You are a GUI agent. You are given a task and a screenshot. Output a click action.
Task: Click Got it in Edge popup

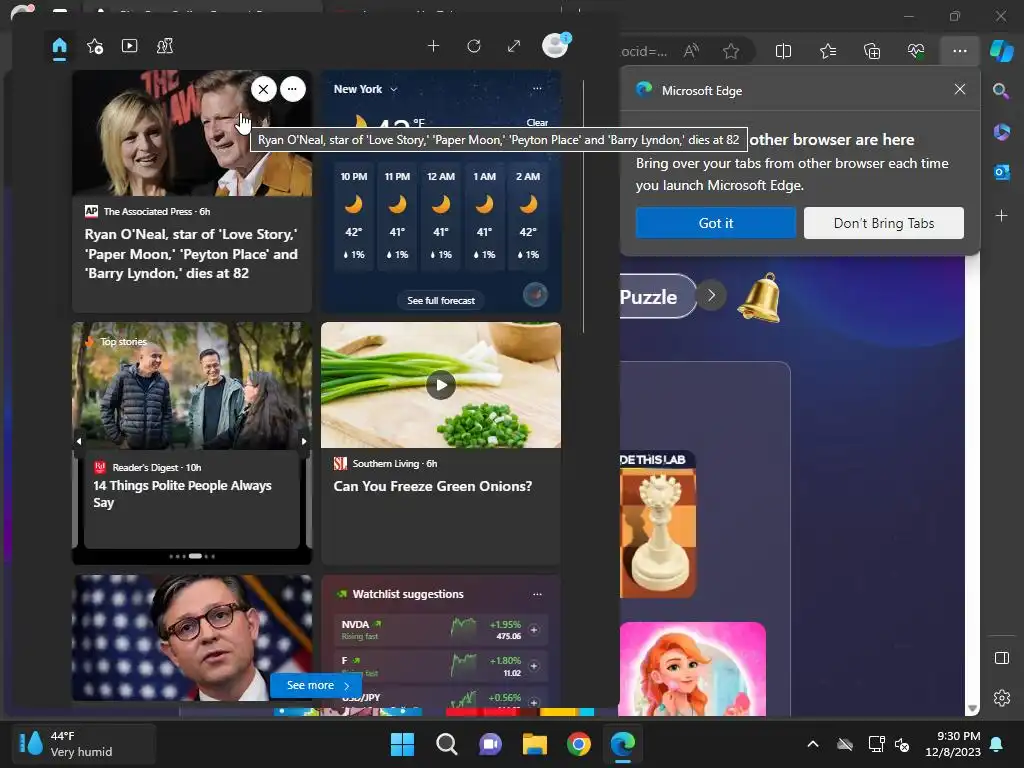pos(716,223)
